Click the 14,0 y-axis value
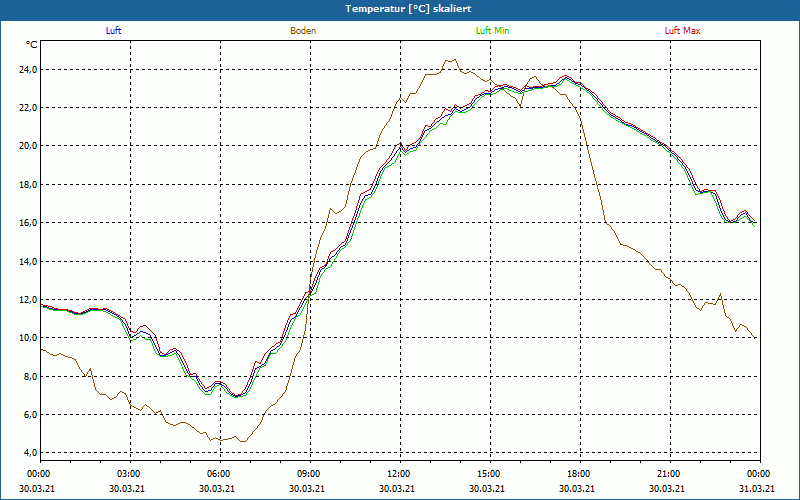 point(29,261)
